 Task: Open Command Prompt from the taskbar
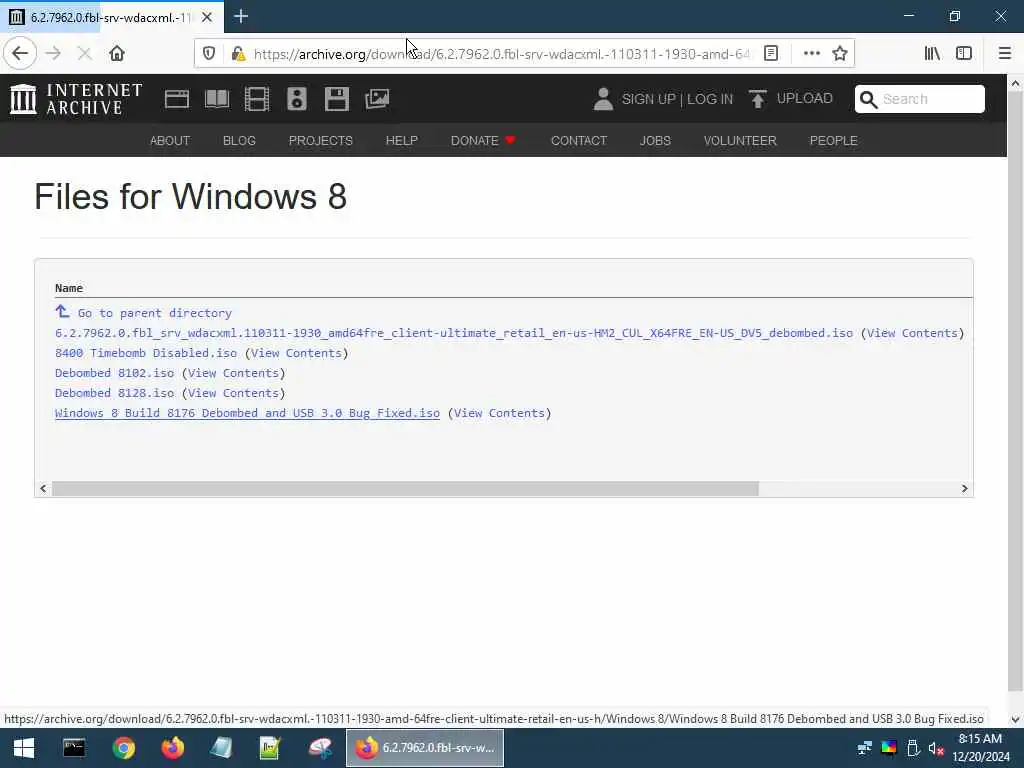click(x=74, y=748)
